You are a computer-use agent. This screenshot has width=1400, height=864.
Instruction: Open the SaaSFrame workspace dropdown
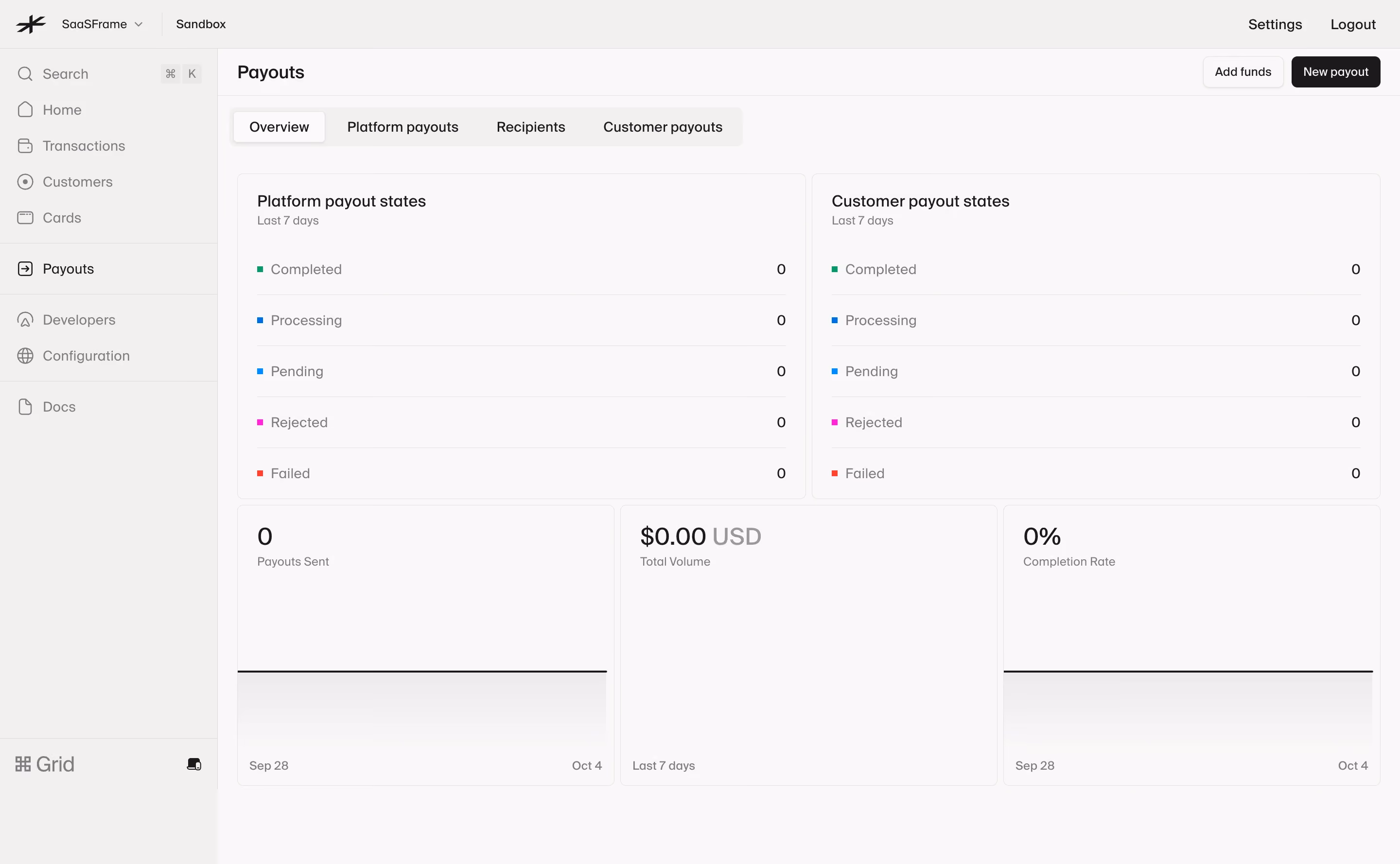[103, 24]
